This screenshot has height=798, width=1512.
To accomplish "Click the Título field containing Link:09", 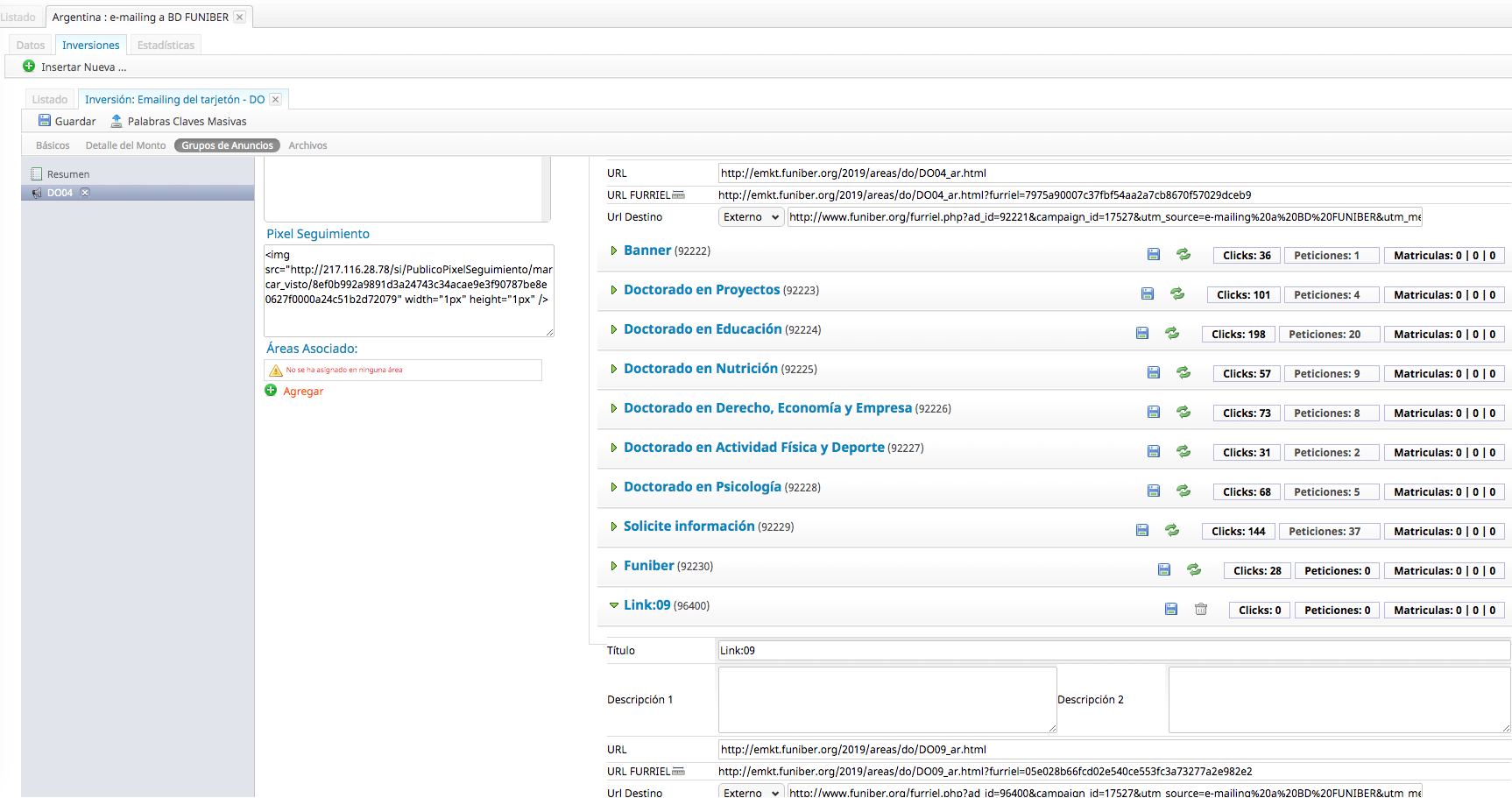I will point(1113,650).
